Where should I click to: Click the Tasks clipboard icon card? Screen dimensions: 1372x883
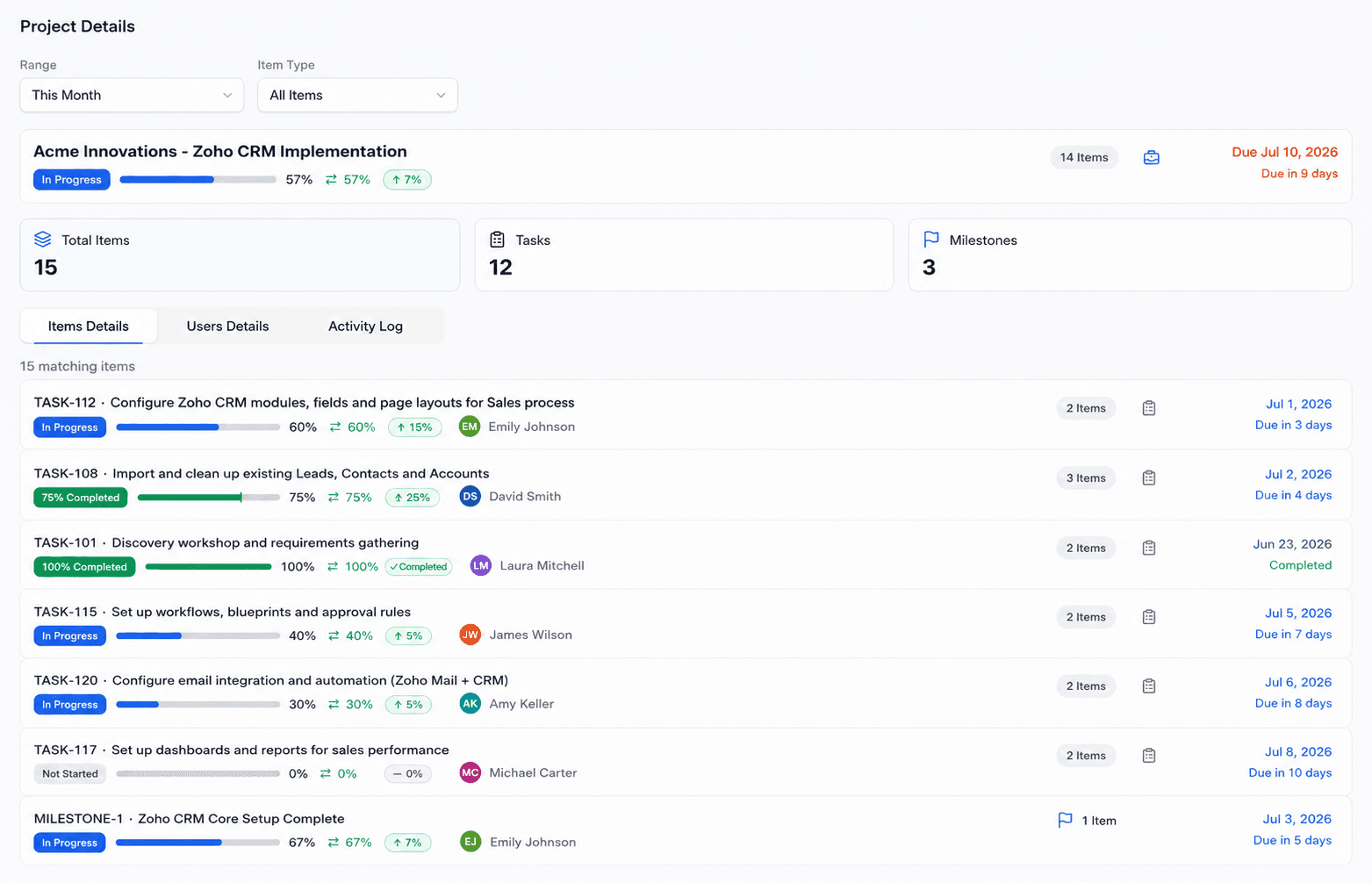click(x=497, y=240)
